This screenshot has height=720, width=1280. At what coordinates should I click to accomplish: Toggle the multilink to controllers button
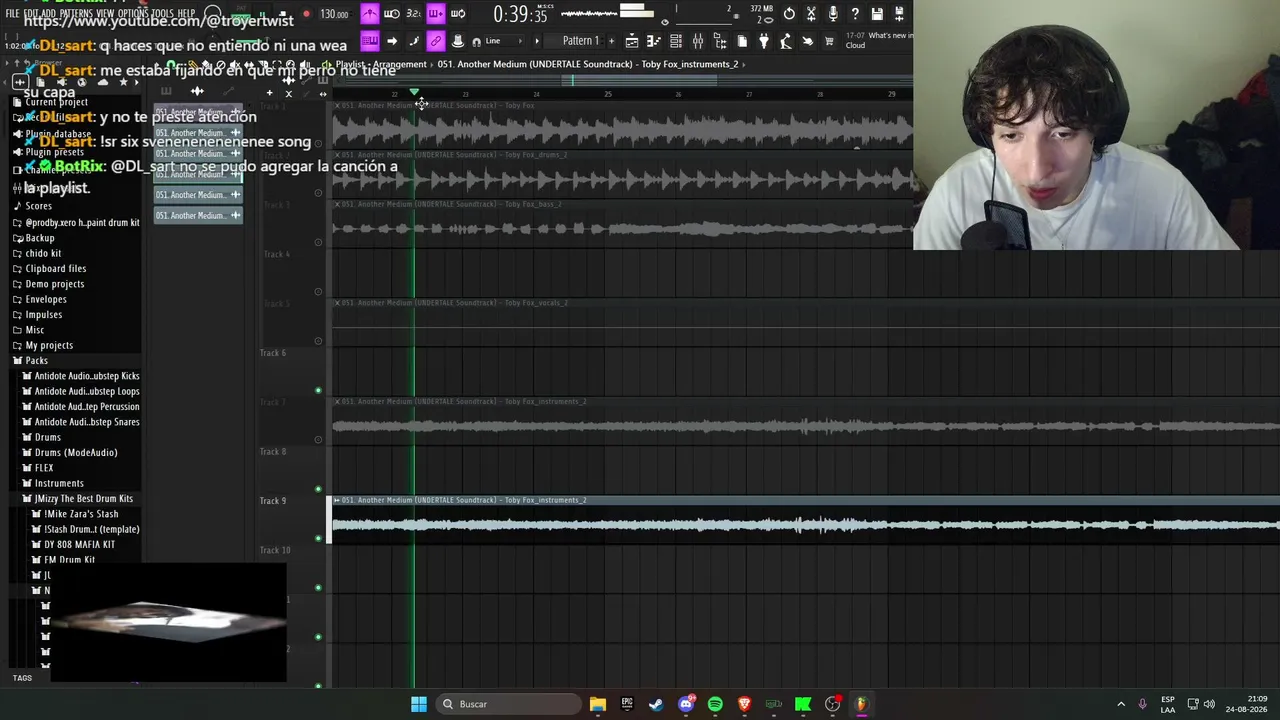[x=436, y=41]
